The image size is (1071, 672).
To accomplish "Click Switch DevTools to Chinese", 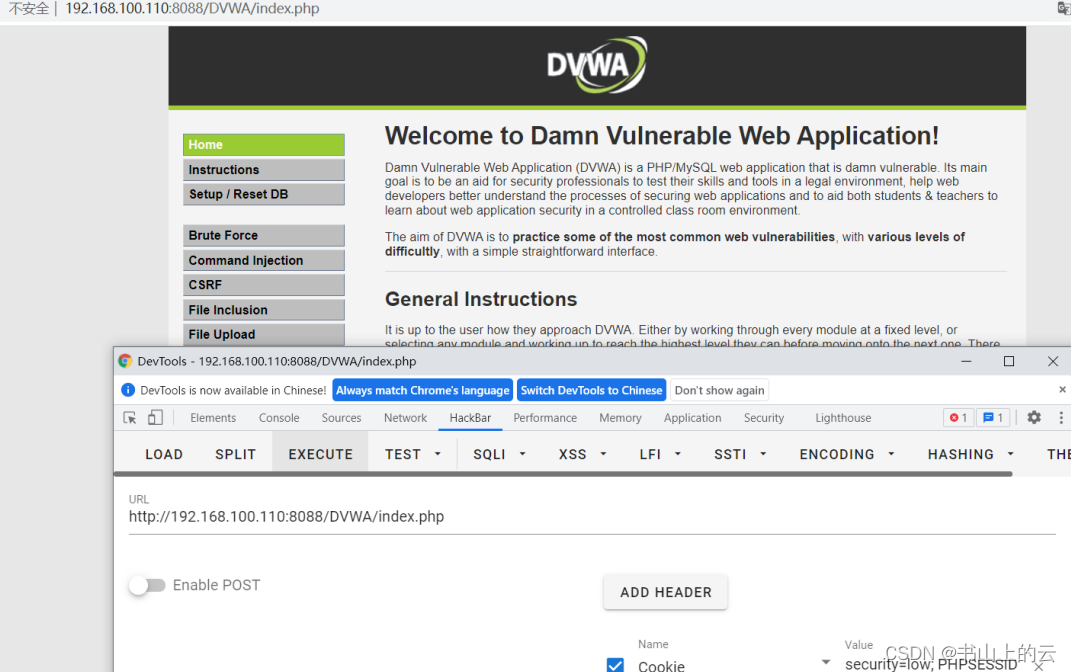I will pos(592,390).
